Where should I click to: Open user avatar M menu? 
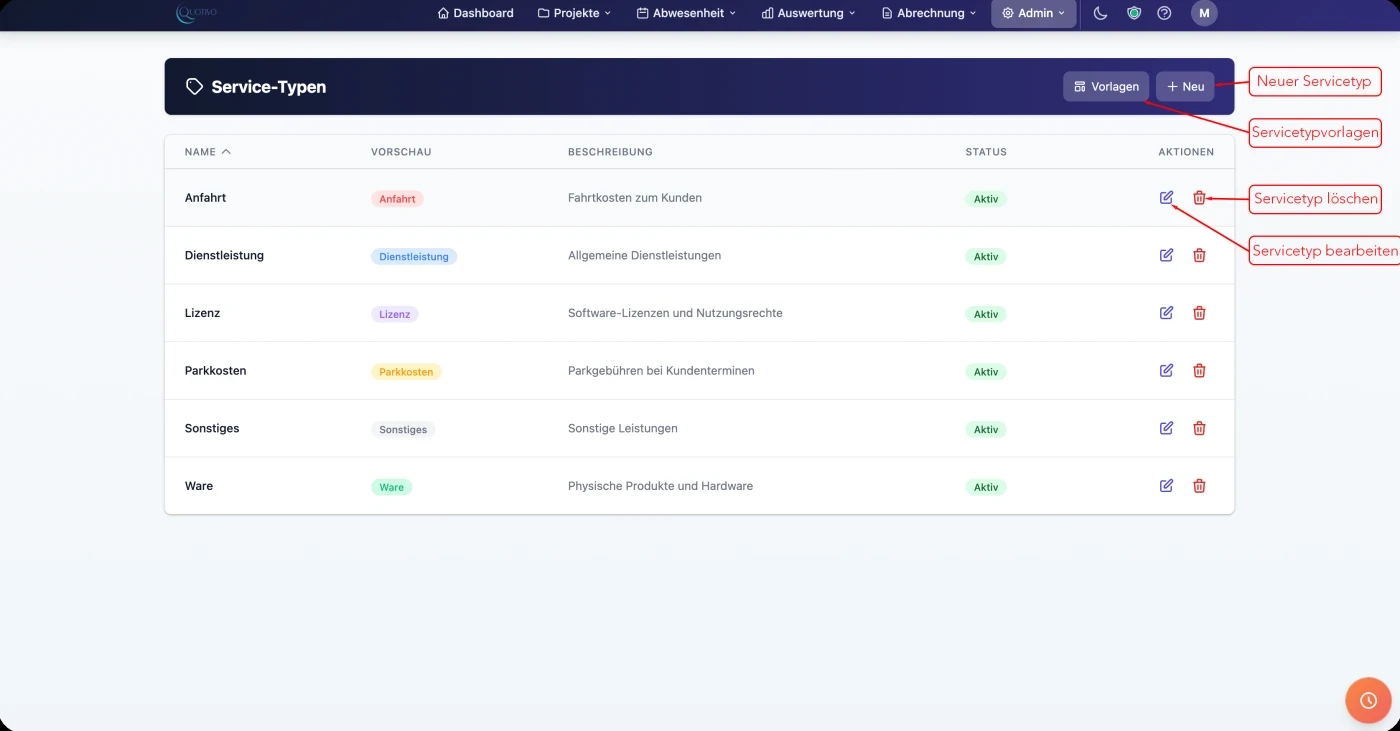1204,13
